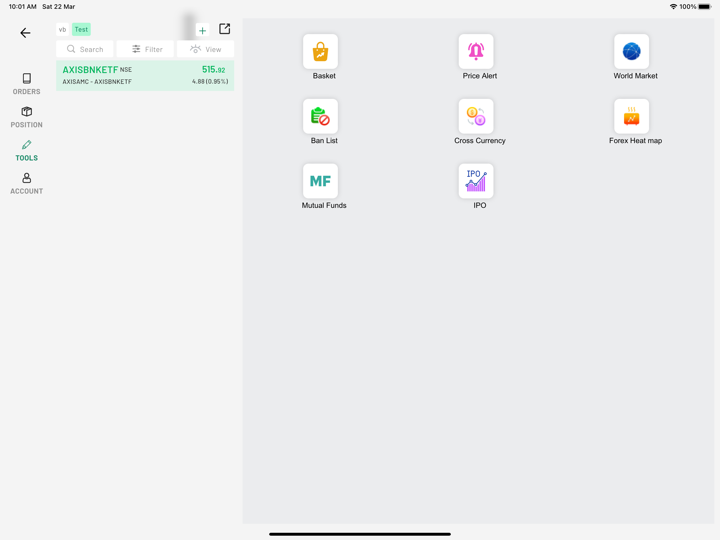Open the Ban List tool
The height and width of the screenshot is (540, 720).
[x=320, y=116]
